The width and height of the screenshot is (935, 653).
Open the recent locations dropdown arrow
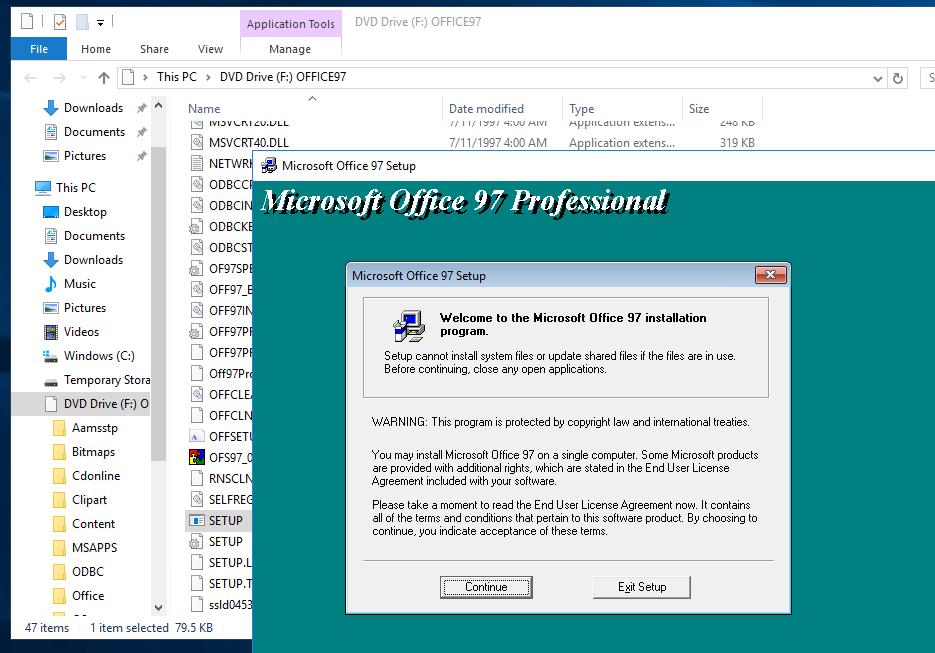[83, 78]
